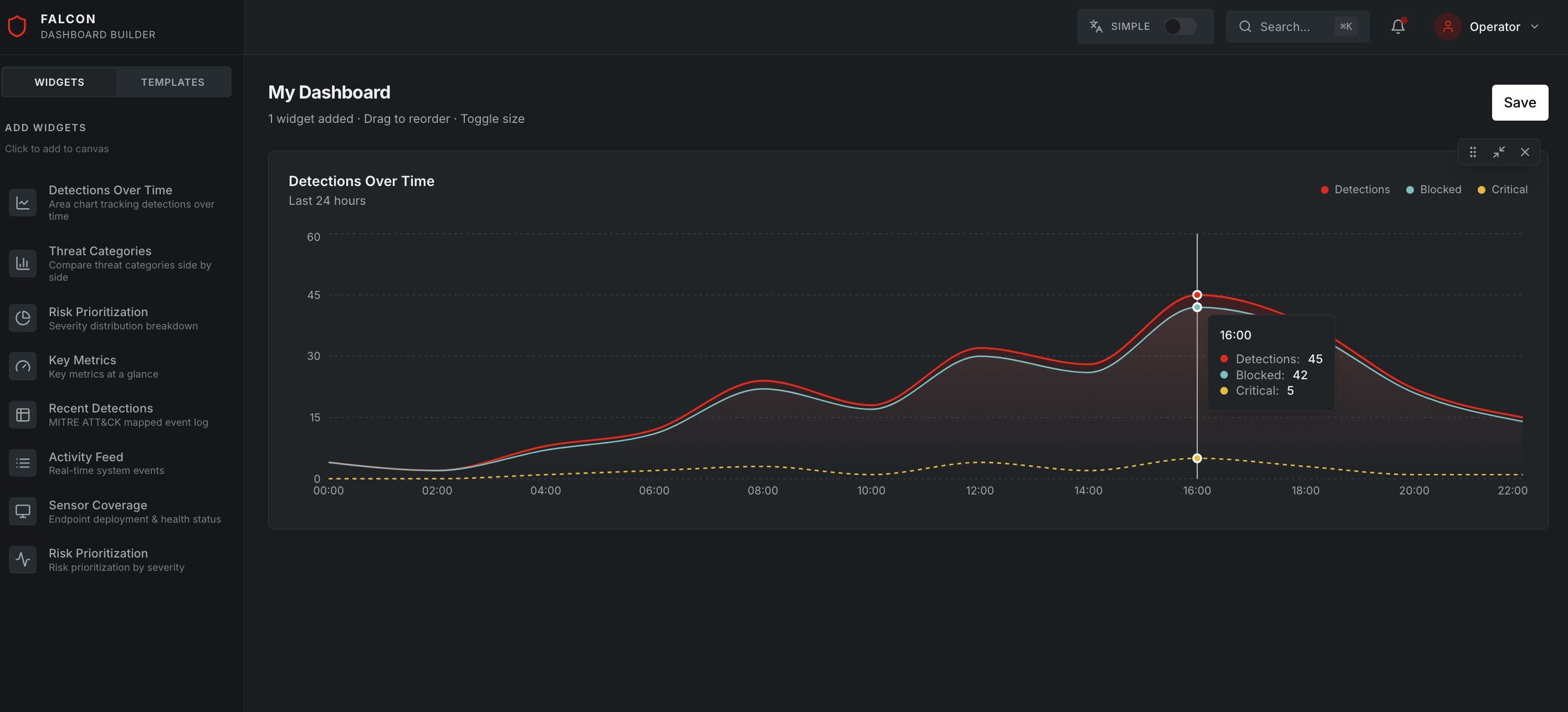Switch to the Templates tab
The height and width of the screenshot is (712, 1568).
coord(172,82)
